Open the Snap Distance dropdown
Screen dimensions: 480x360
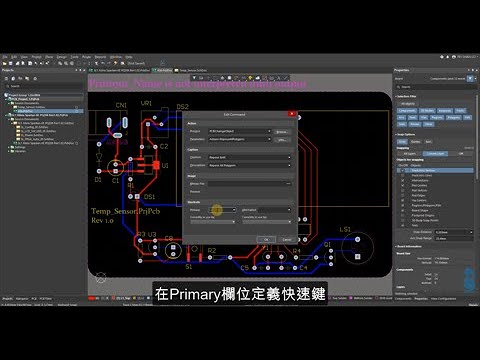coord(471,232)
